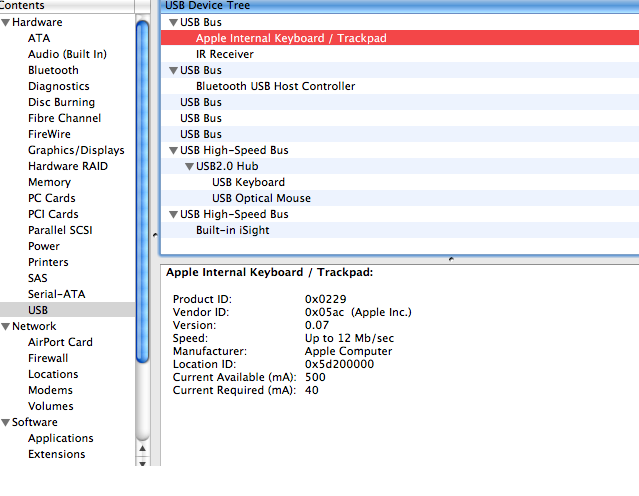Collapse USB High-Speed Bus containing USB2.0 Hub
Viewport: 639px width, 496px height.
[x=174, y=151]
